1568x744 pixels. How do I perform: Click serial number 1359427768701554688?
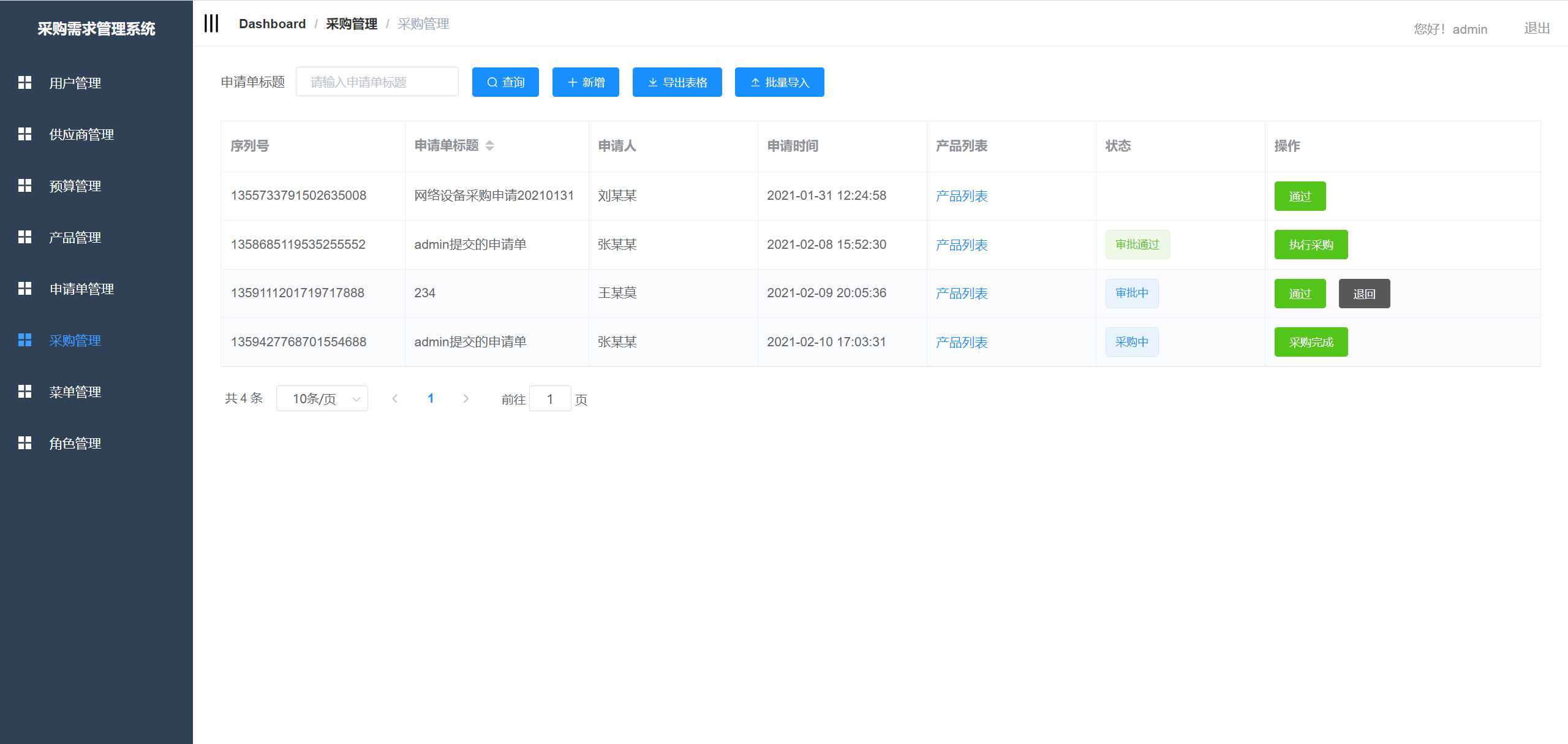coord(298,342)
